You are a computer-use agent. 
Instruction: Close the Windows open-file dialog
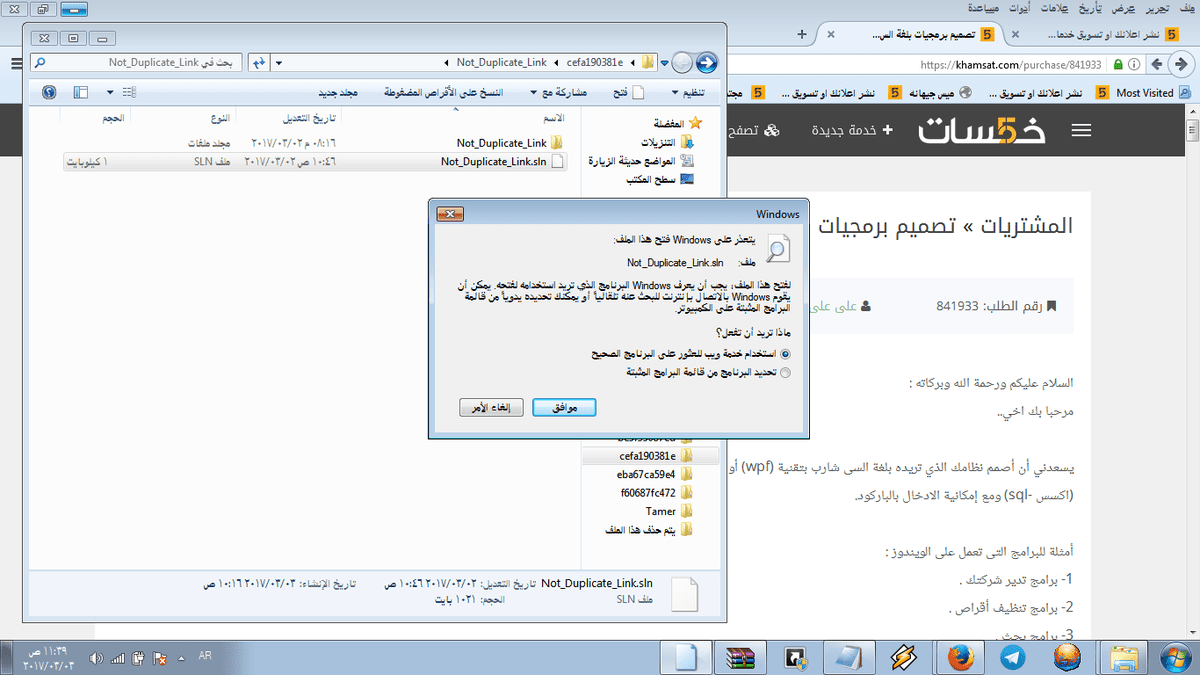(450, 214)
